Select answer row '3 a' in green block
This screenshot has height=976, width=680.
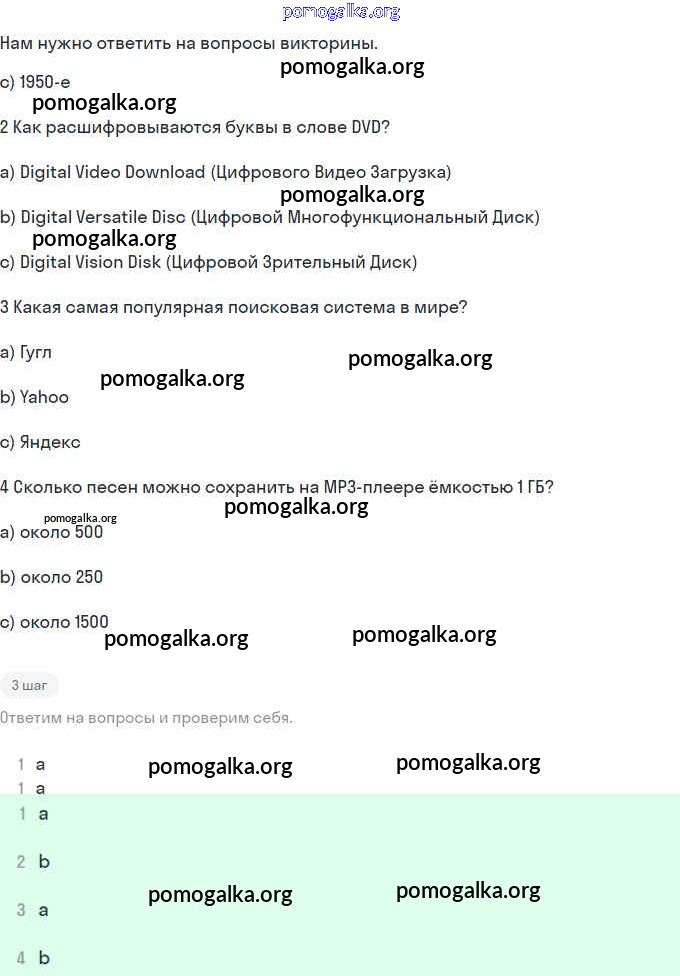tap(34, 910)
